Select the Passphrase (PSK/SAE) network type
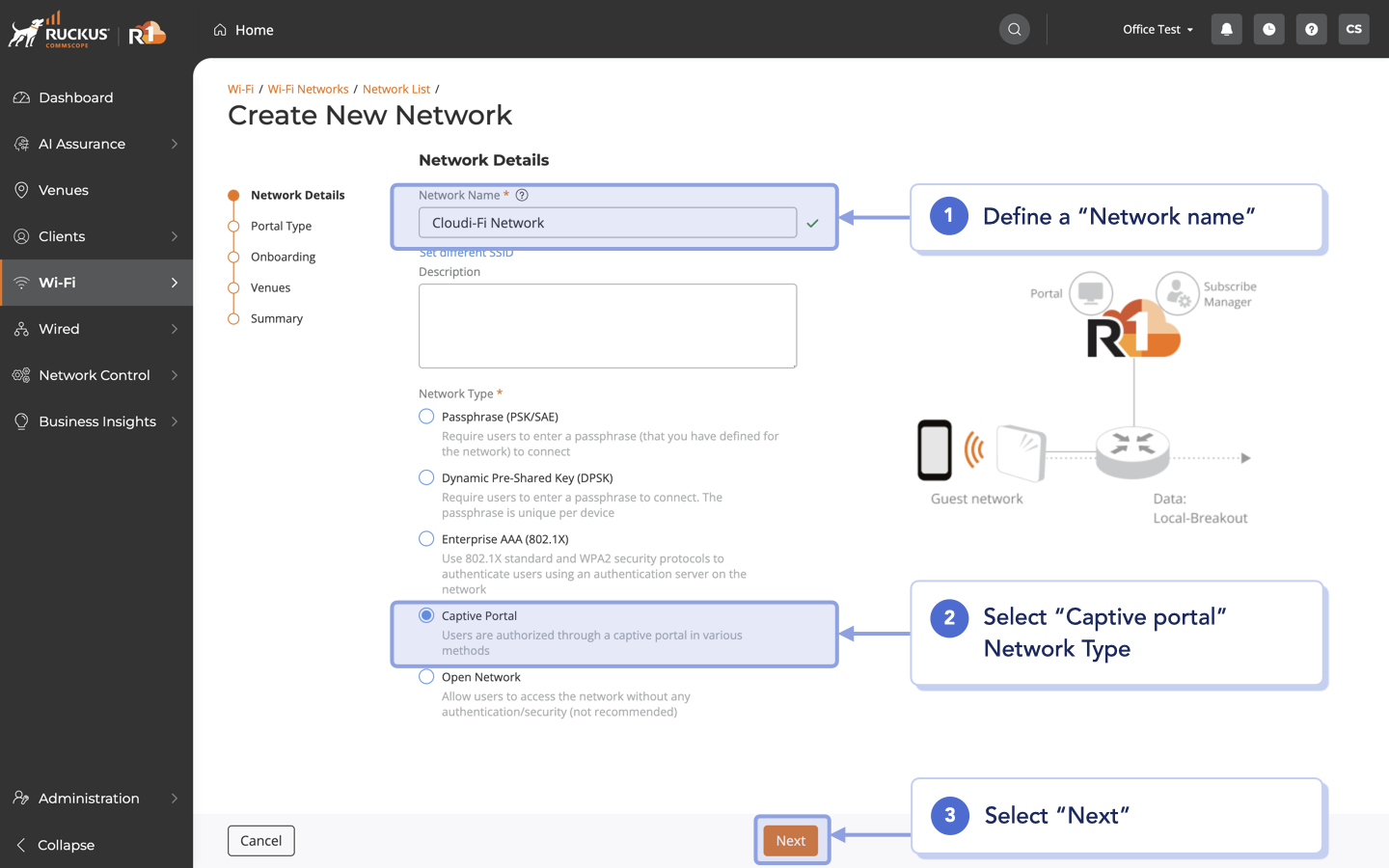Viewport: 1389px width, 868px height. coord(426,416)
